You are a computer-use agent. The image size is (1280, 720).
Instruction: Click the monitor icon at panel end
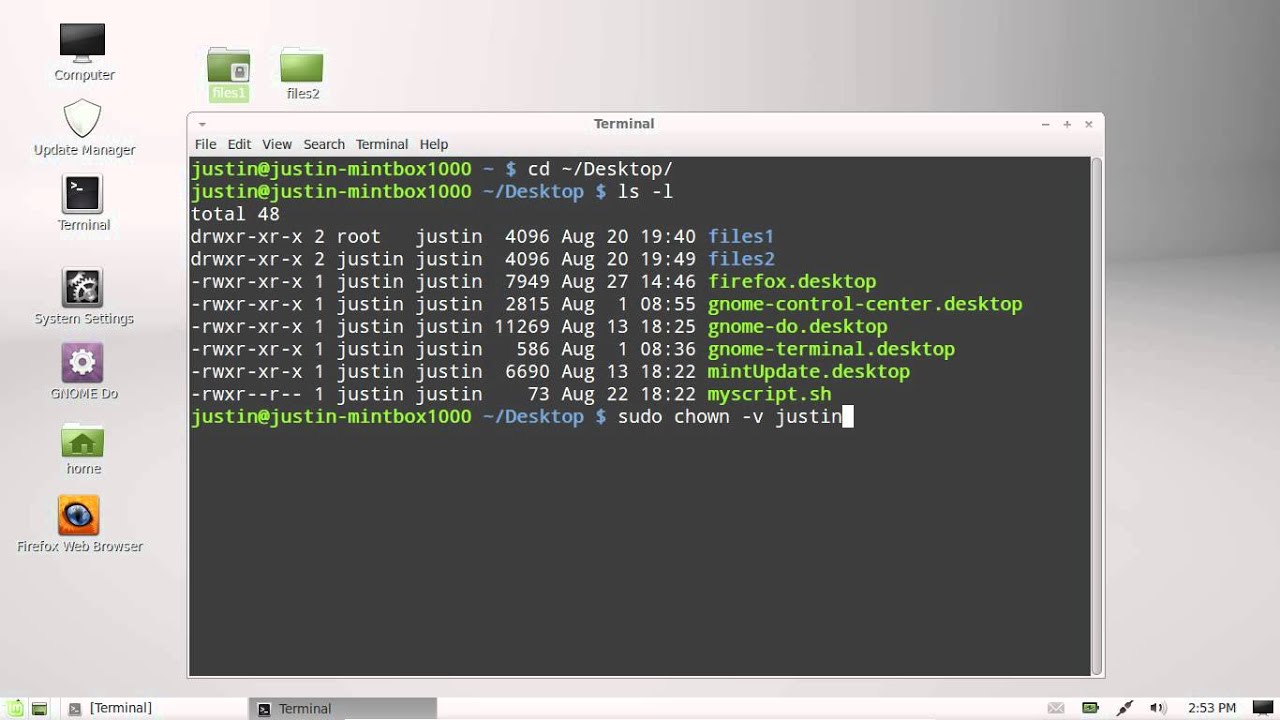[1263, 708]
